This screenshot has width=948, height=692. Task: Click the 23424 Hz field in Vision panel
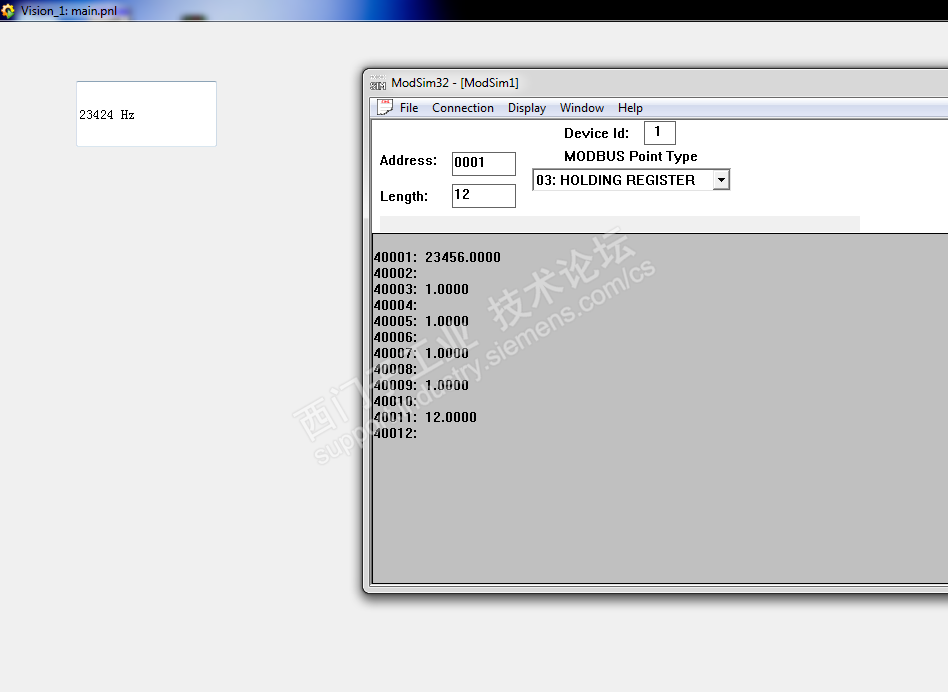146,114
